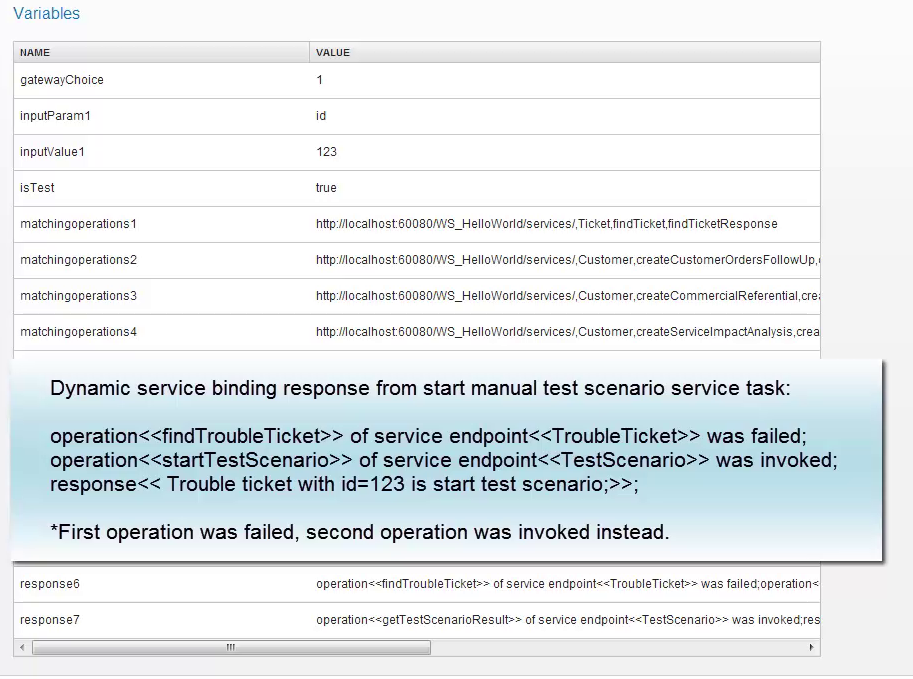Click the findTicketResponse URL value
The width and height of the screenshot is (913, 679).
547,224
